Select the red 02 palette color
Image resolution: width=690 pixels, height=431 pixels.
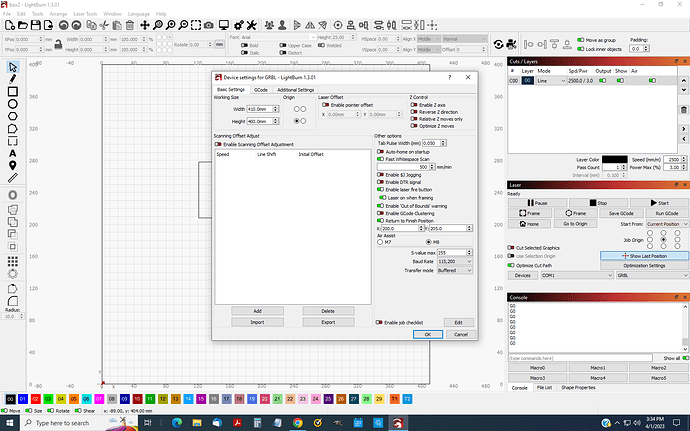pyautogui.click(x=36, y=399)
